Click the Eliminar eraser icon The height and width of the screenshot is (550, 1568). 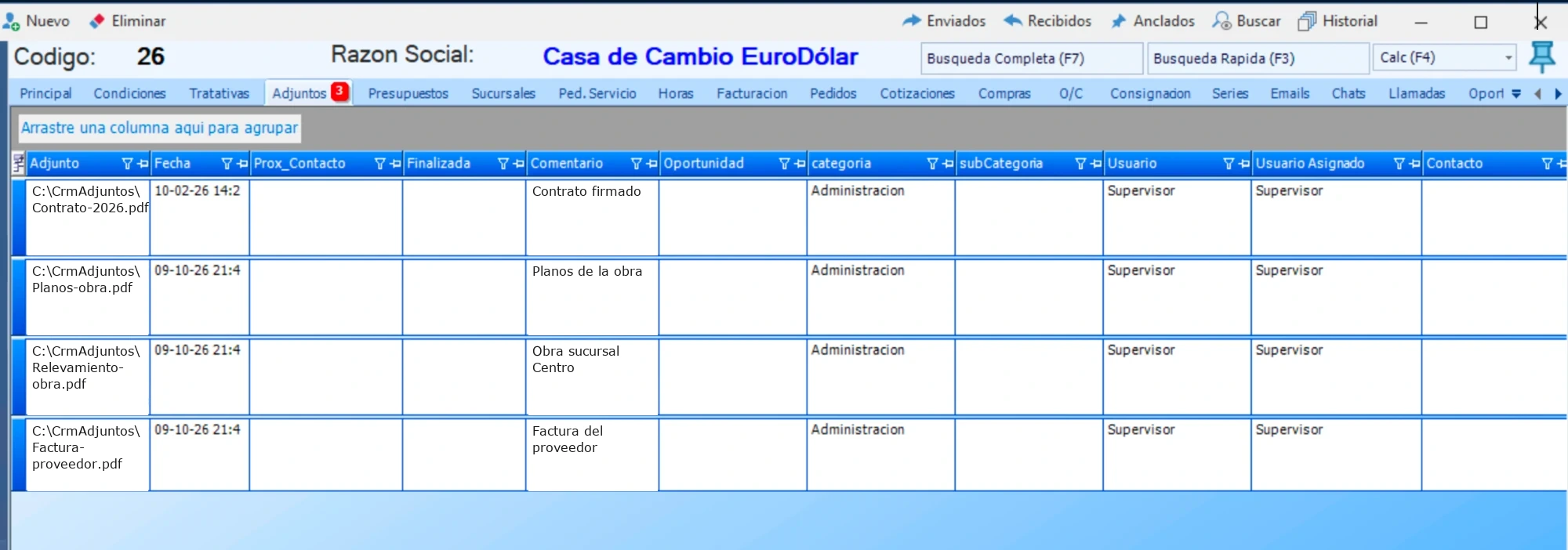tap(97, 21)
